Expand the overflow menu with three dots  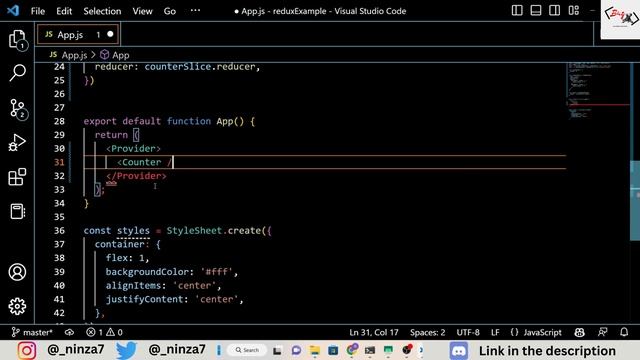point(195,11)
